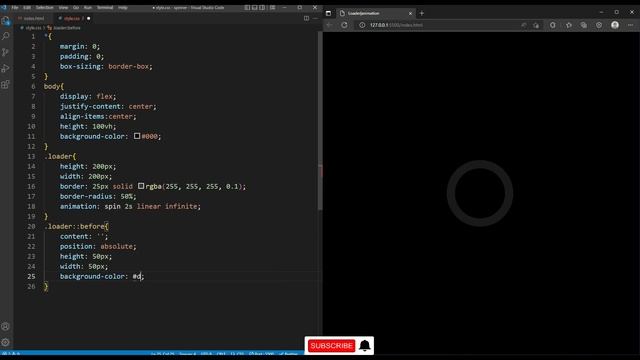
Task: Click the VS Code logo in title bar
Action: tap(4, 7)
